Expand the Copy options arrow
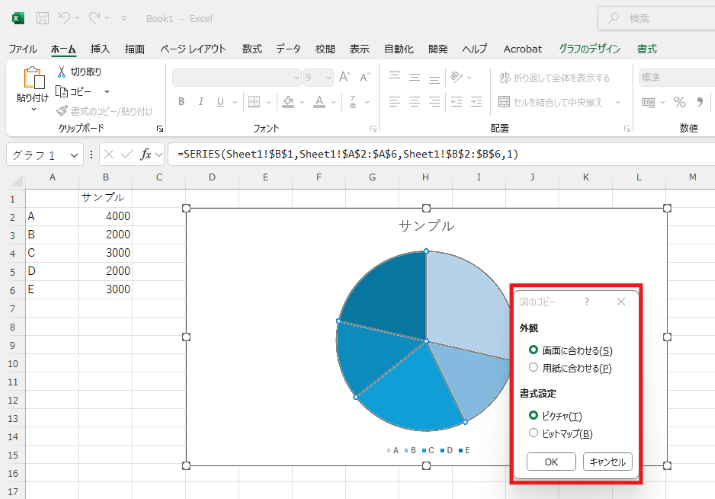This screenshot has height=499, width=715. pyautogui.click(x=107, y=91)
